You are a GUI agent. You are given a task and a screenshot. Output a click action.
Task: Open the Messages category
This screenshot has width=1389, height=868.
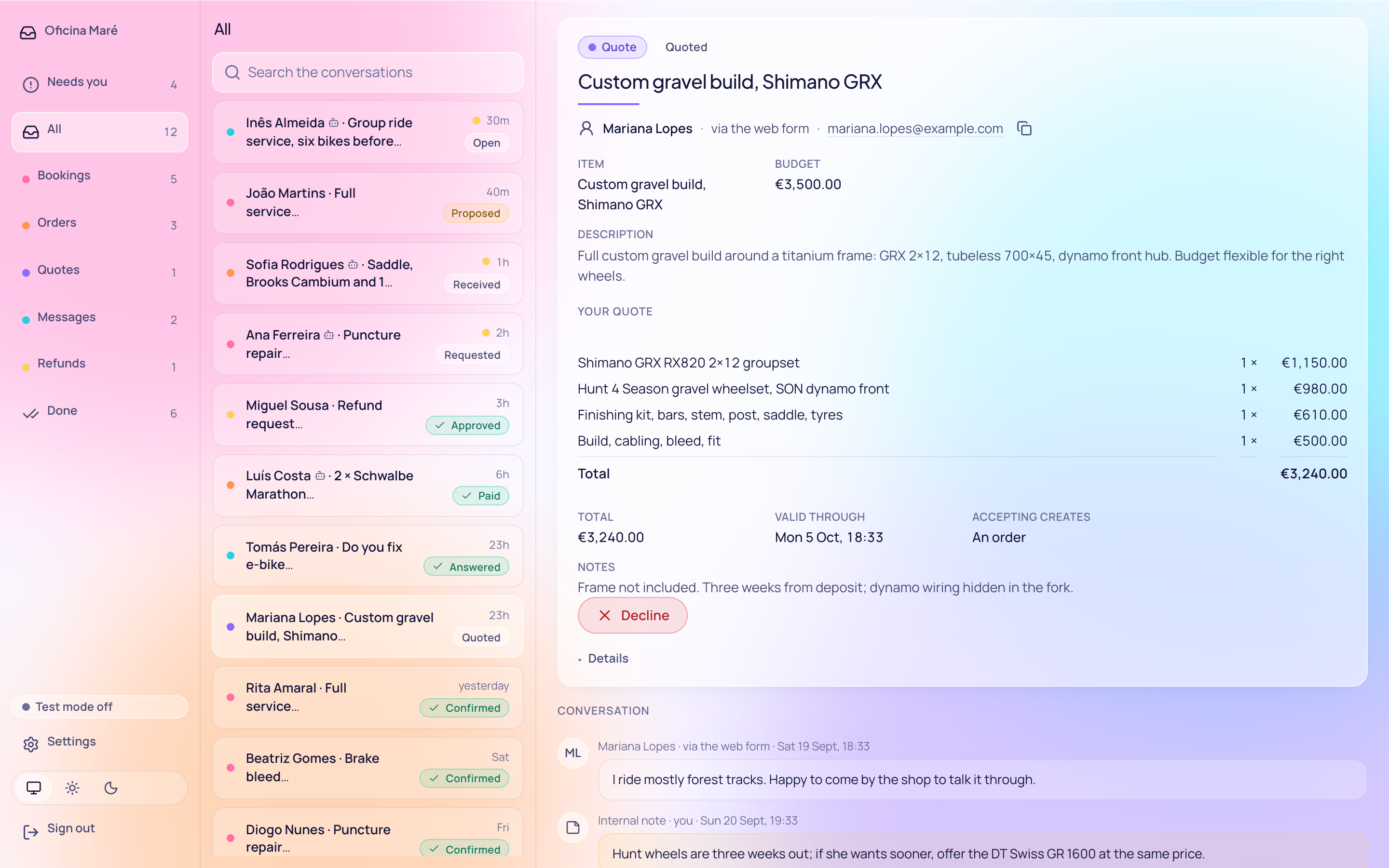[100, 320]
